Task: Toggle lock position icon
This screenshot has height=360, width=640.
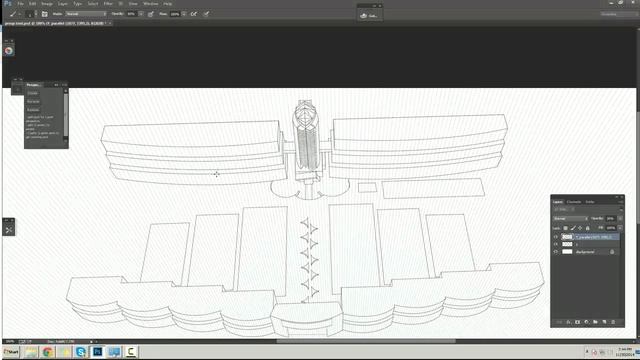Action: click(x=580, y=228)
